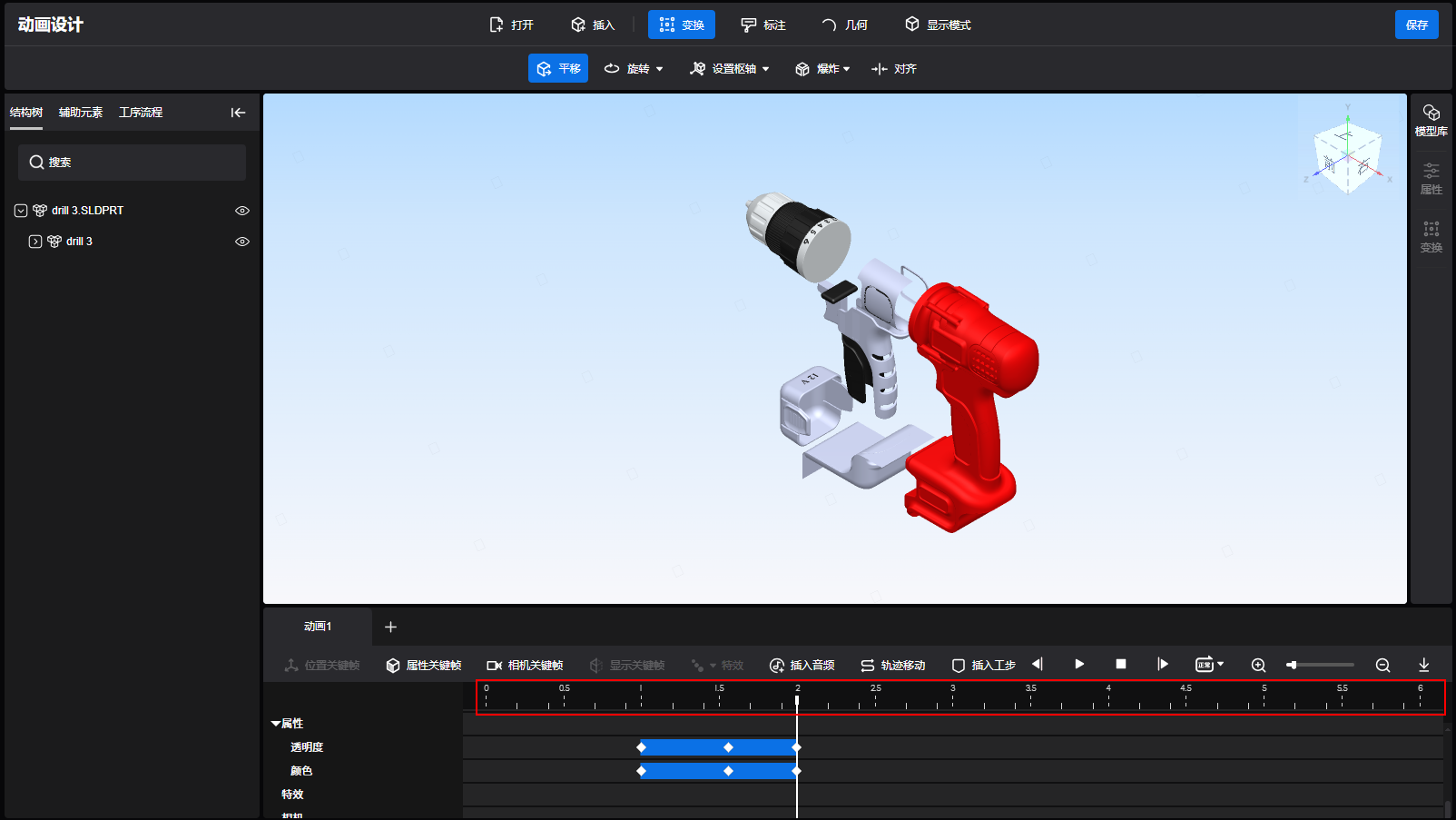Collapse the left structure panel

click(238, 113)
